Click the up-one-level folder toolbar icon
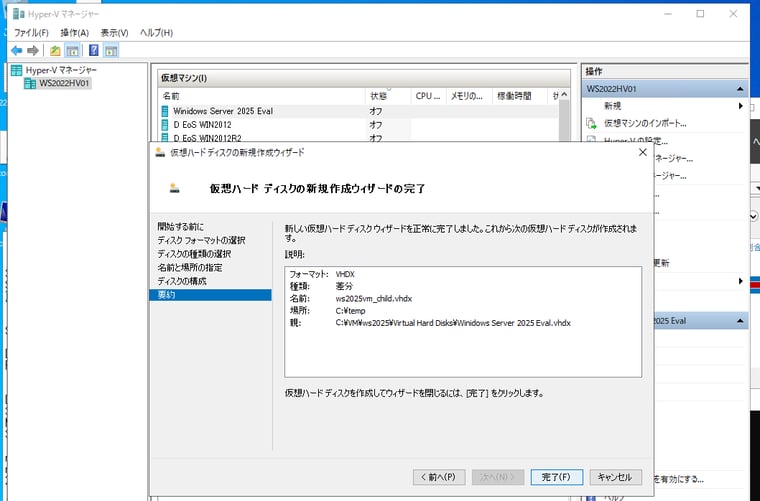The width and height of the screenshot is (760, 501). pos(55,50)
